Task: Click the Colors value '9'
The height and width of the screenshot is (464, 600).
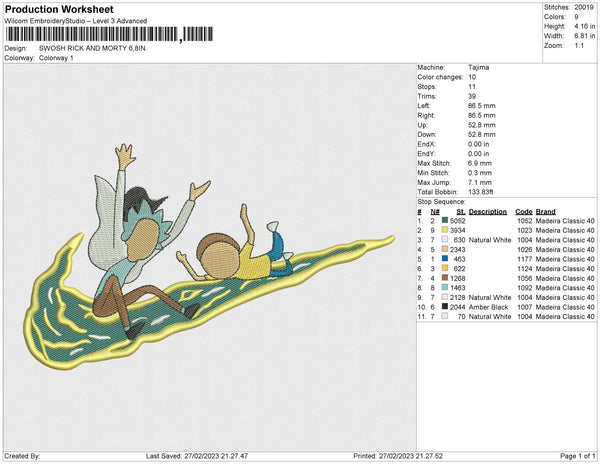Action: point(576,17)
